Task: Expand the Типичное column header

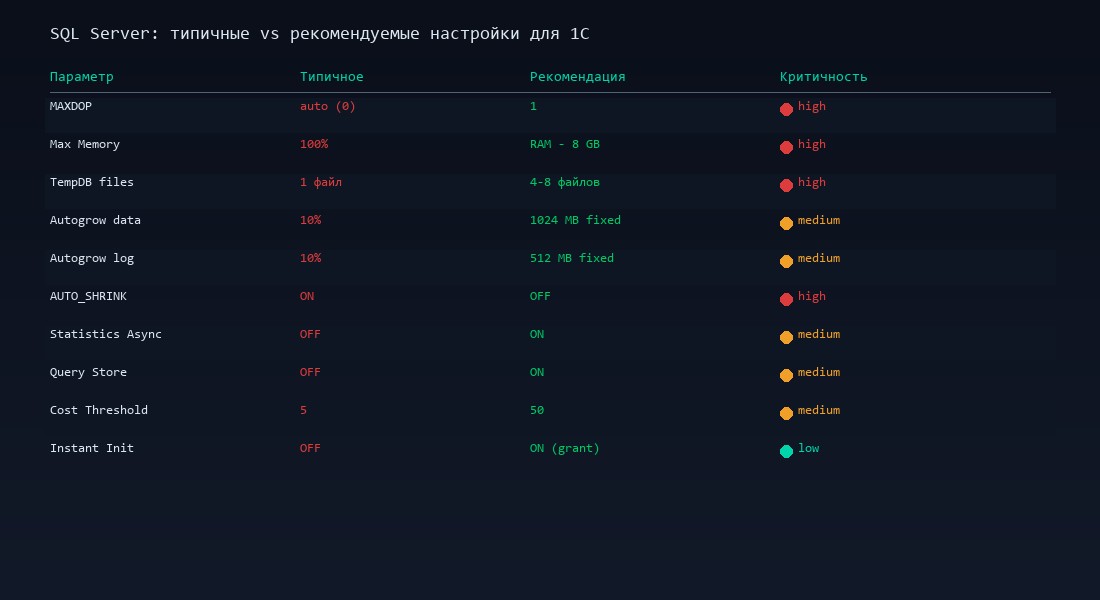Action: tap(332, 76)
